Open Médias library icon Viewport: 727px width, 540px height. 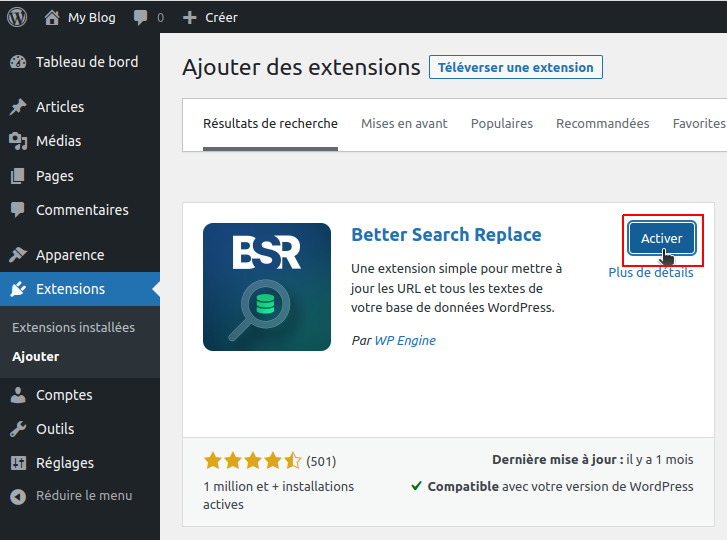[x=18, y=141]
